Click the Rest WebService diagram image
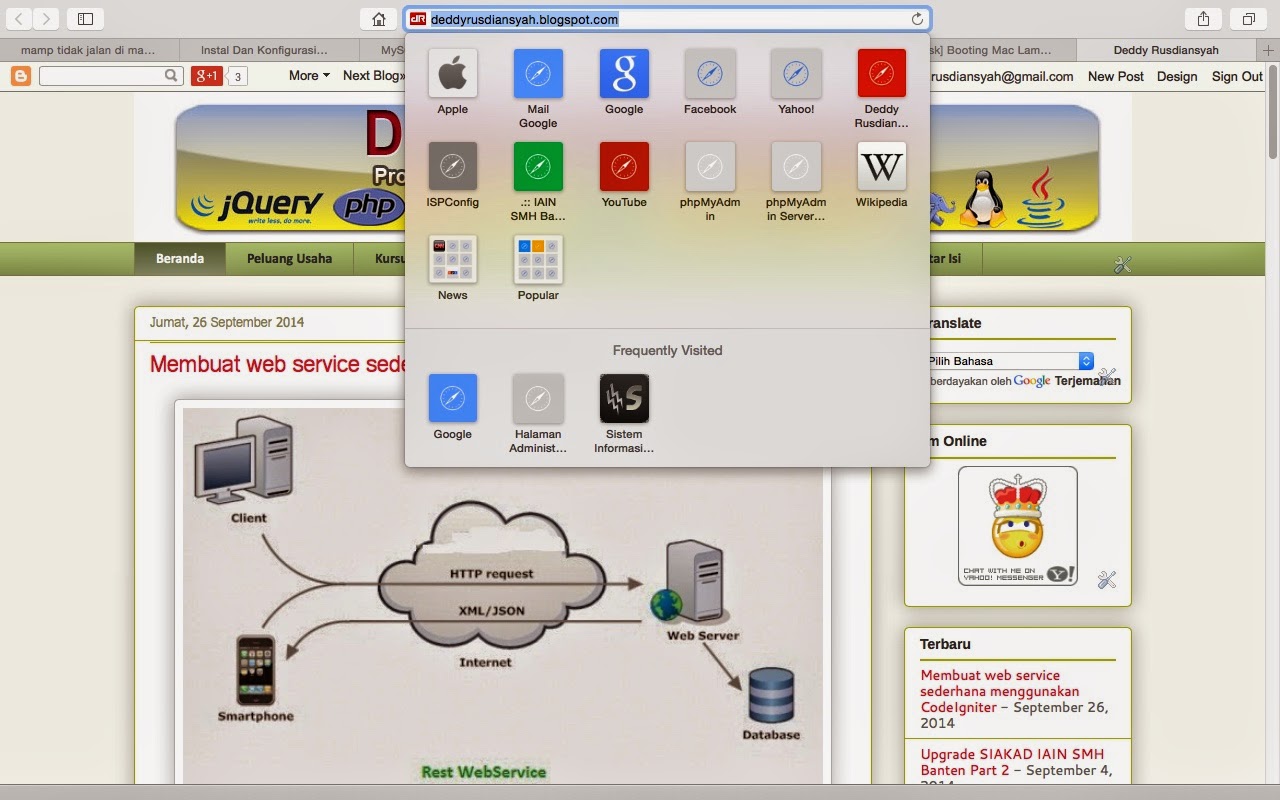 (503, 596)
